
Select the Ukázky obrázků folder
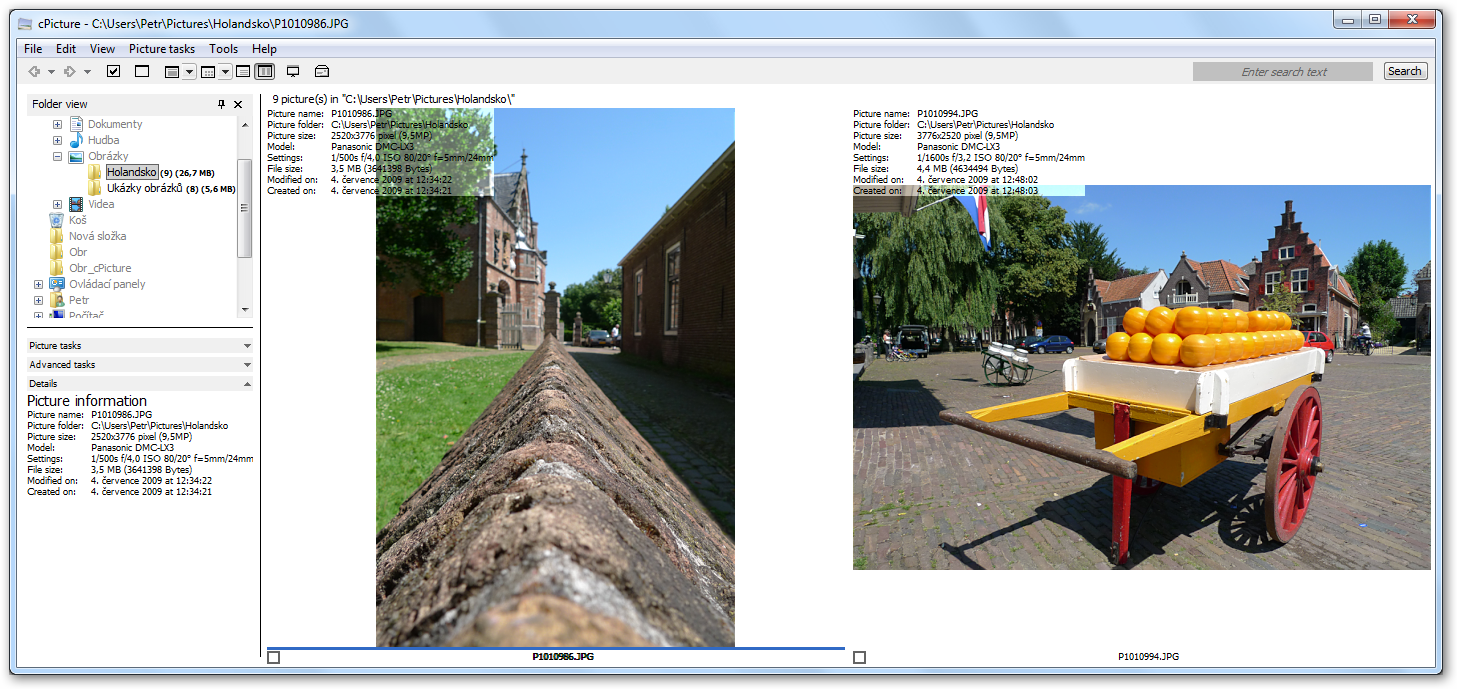tap(144, 188)
